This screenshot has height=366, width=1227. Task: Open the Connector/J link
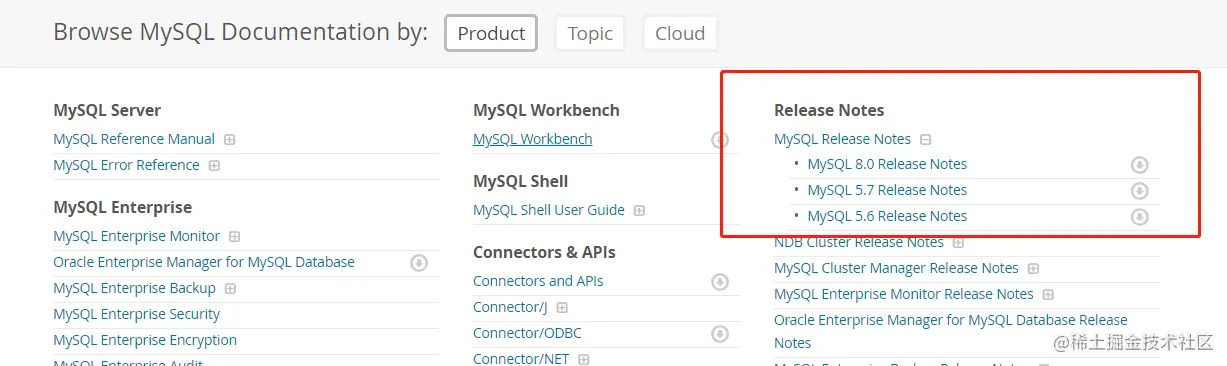[510, 307]
